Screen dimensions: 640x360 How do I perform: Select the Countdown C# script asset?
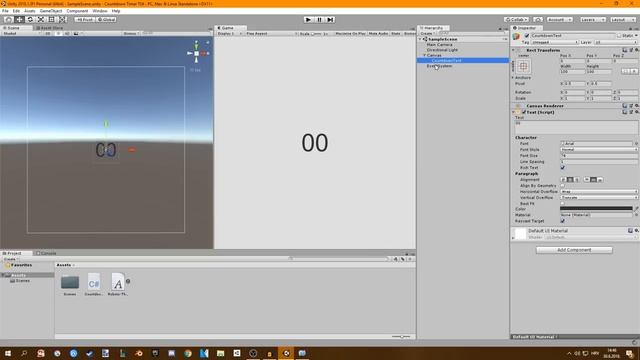pyautogui.click(x=94, y=284)
